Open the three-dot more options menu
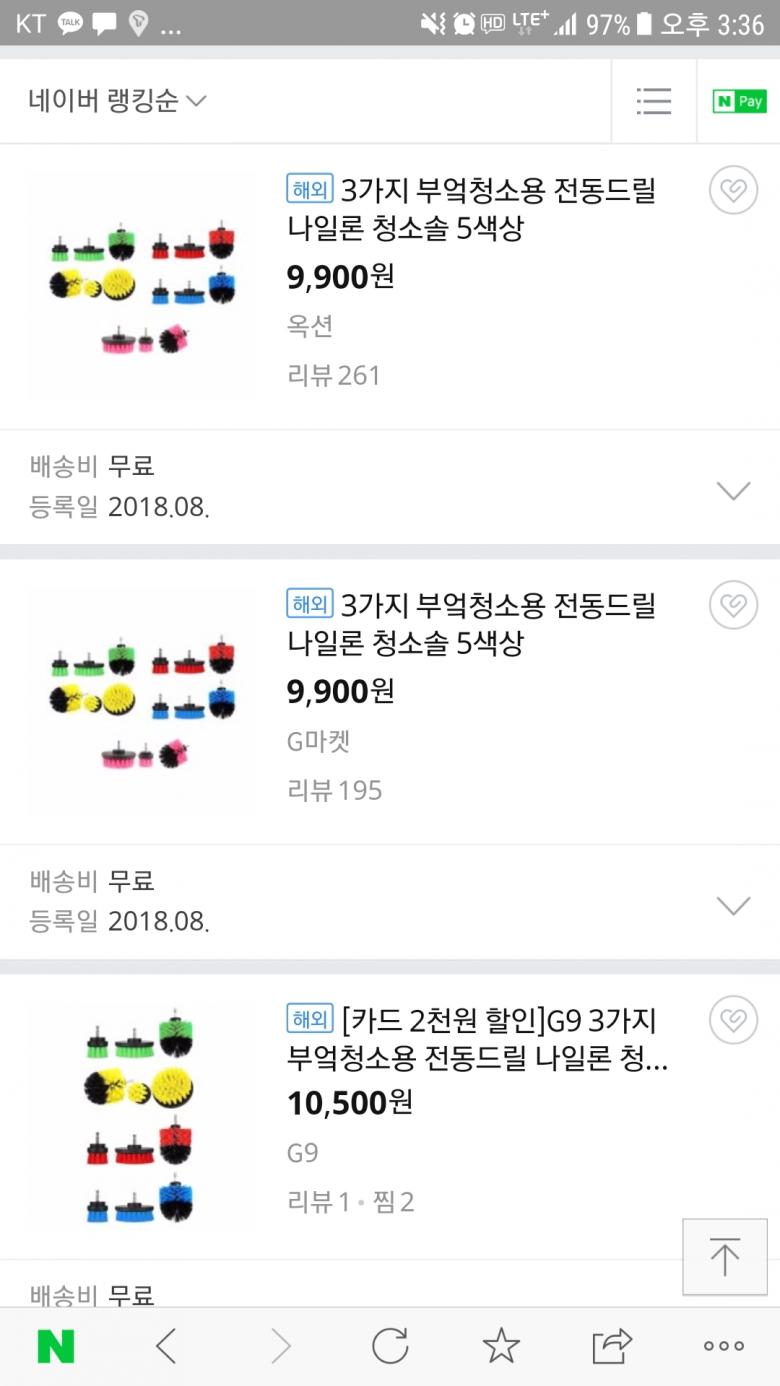The width and height of the screenshot is (780, 1386). point(723,1346)
